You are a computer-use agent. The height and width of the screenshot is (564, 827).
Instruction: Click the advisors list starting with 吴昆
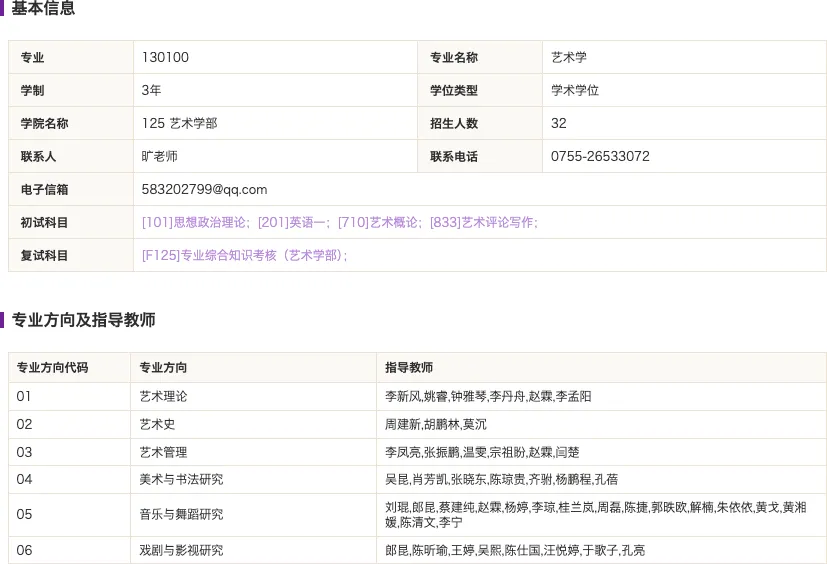point(502,479)
